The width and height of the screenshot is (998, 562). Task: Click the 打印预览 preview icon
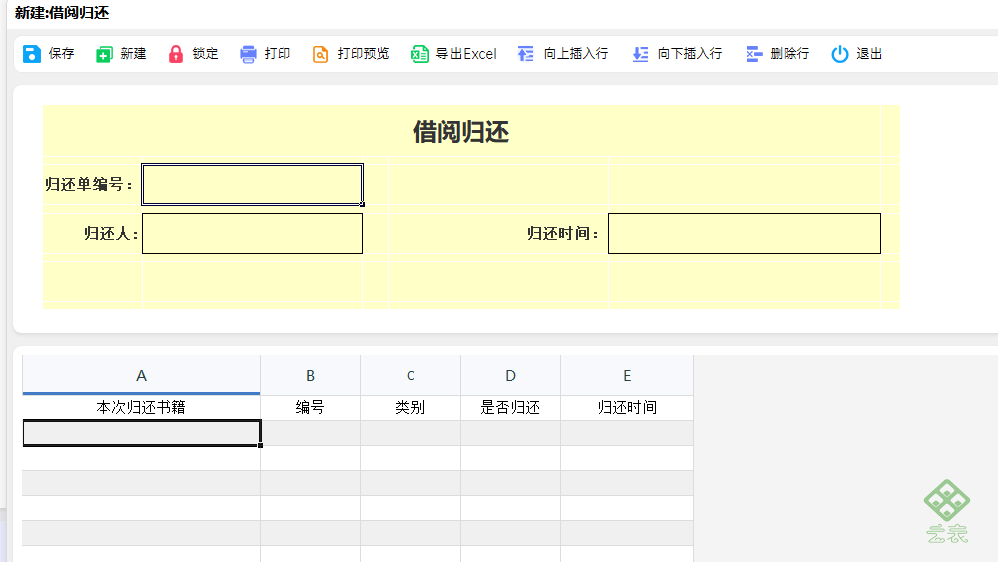(320, 54)
